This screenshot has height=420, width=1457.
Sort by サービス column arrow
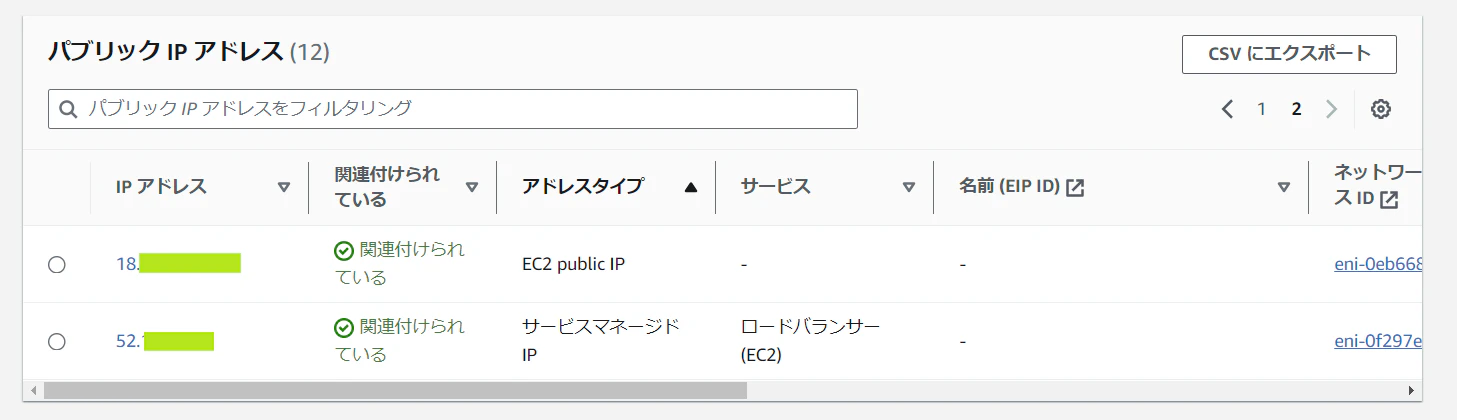(909, 187)
